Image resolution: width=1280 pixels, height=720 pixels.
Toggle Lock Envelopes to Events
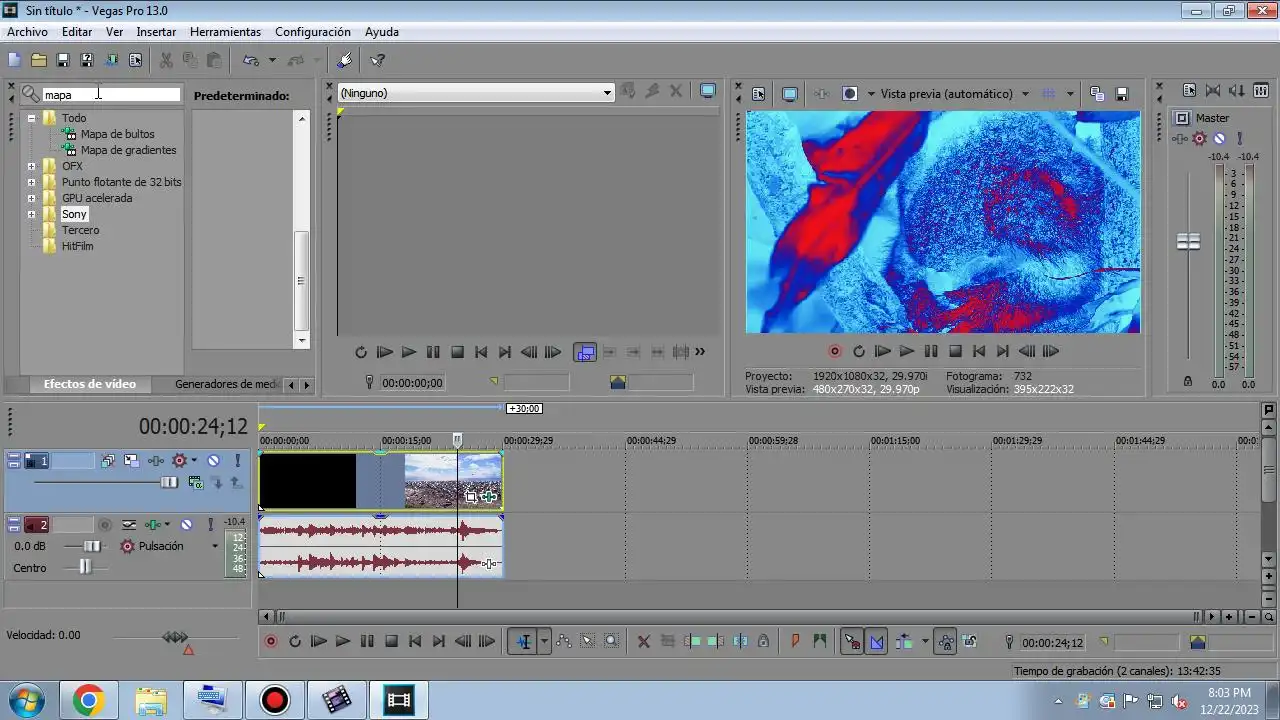(945, 642)
